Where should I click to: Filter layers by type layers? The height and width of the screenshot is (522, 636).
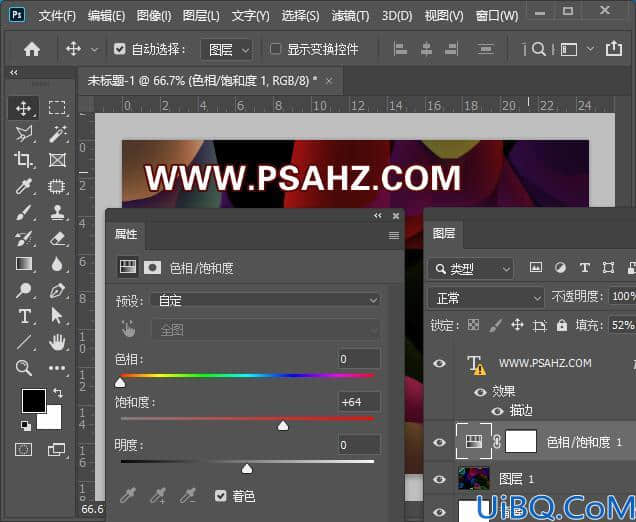pyautogui.click(x=584, y=268)
